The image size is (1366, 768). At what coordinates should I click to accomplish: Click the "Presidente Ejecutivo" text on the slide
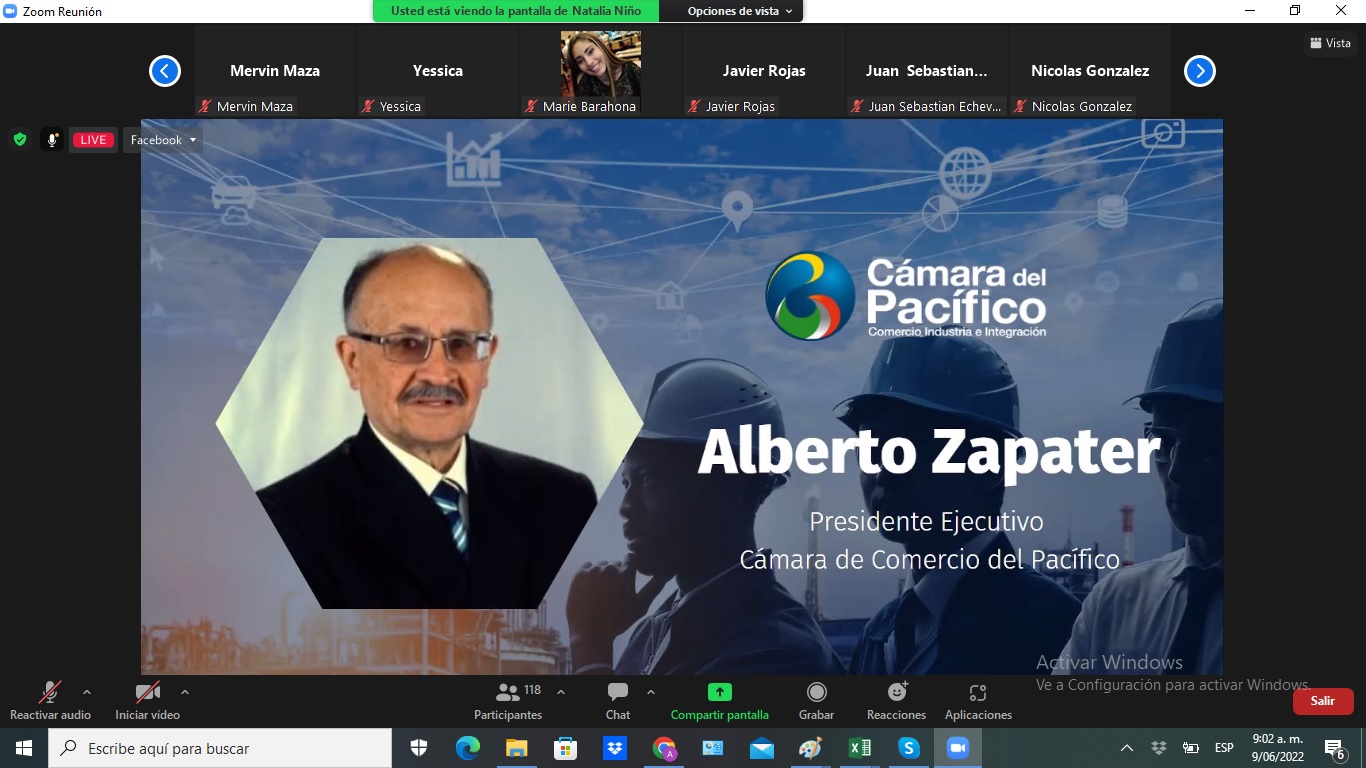click(x=926, y=522)
